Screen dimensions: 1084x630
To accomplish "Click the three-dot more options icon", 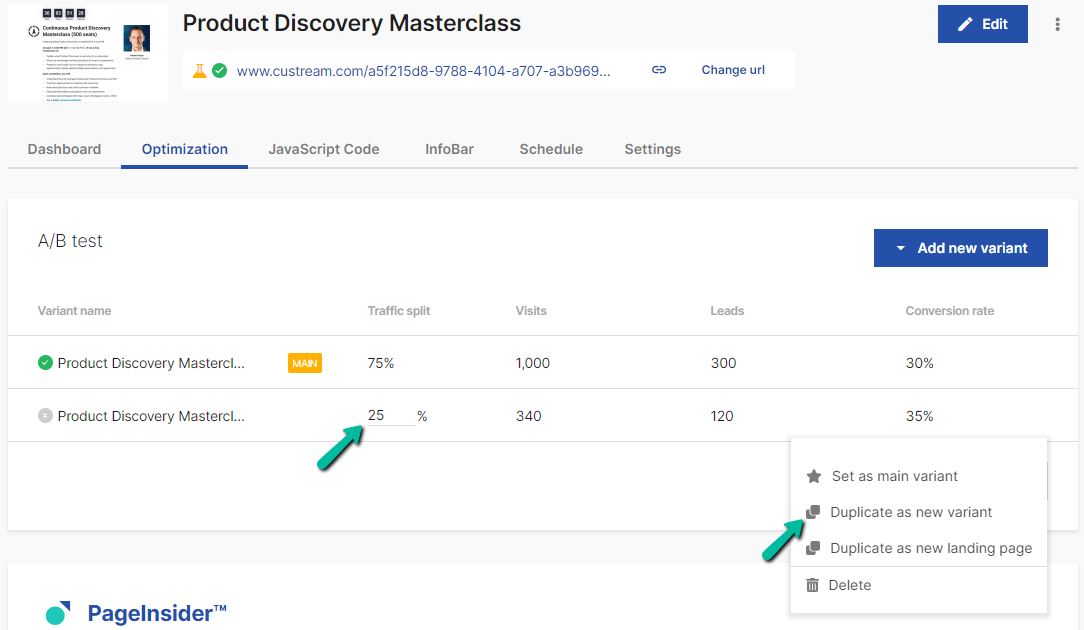I will [x=1057, y=24].
